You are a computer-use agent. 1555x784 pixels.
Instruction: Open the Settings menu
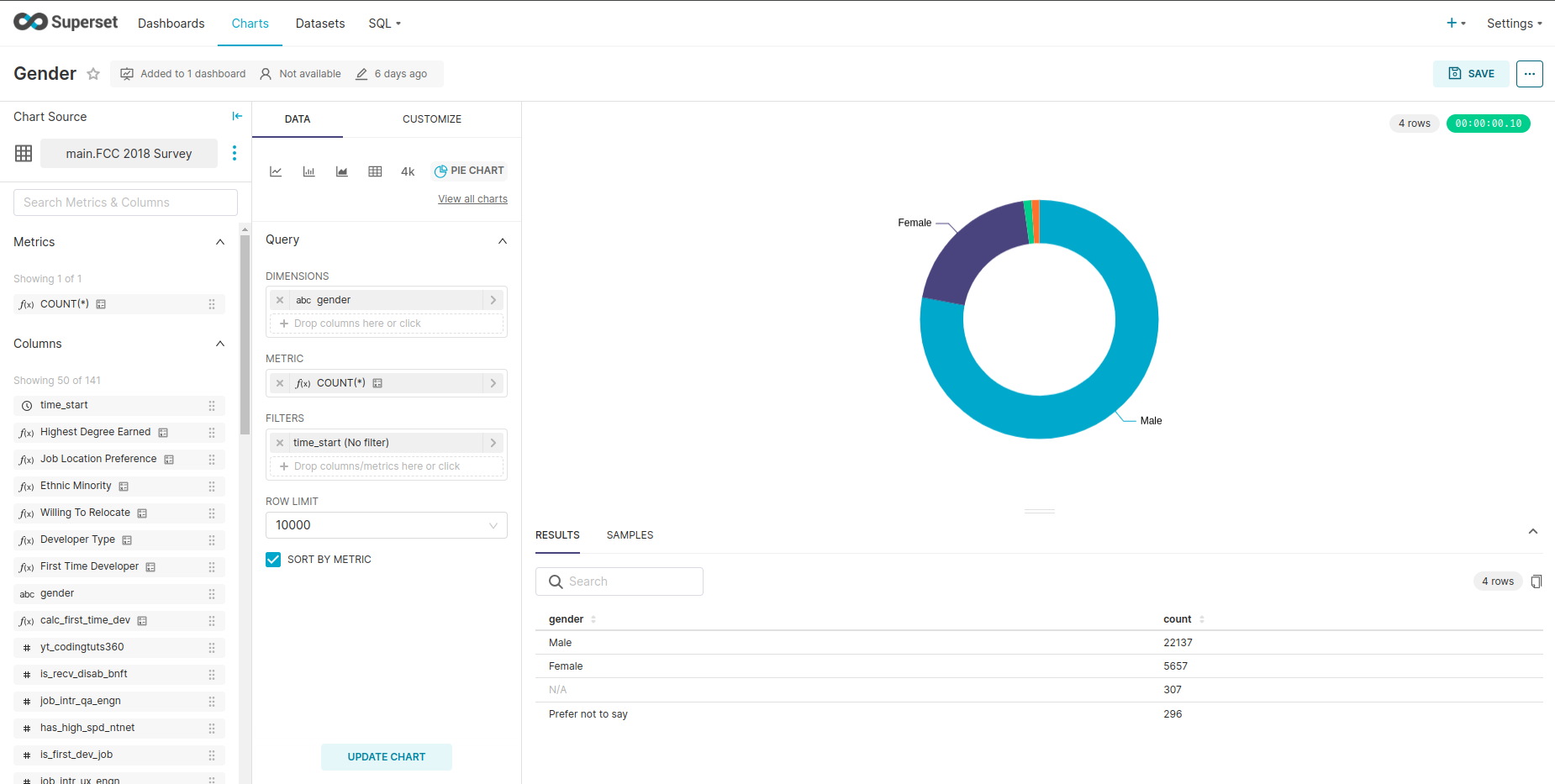click(x=1512, y=23)
